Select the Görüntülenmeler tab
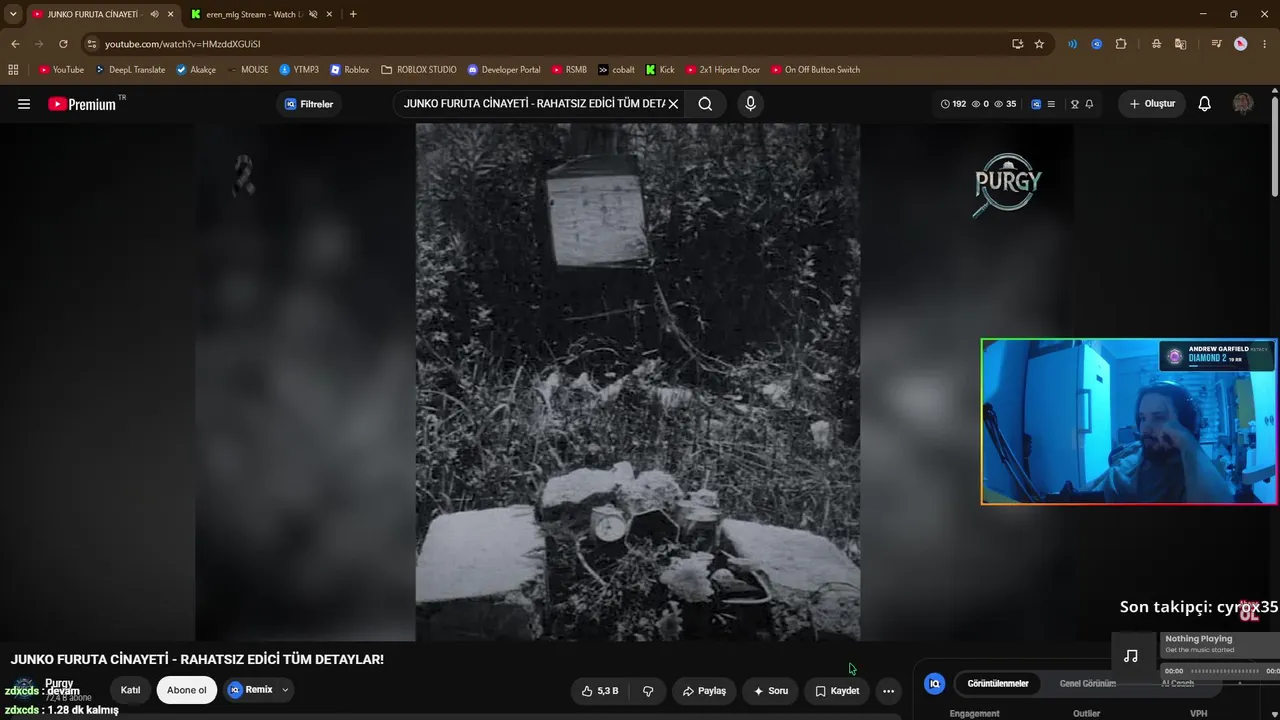 [x=998, y=684]
